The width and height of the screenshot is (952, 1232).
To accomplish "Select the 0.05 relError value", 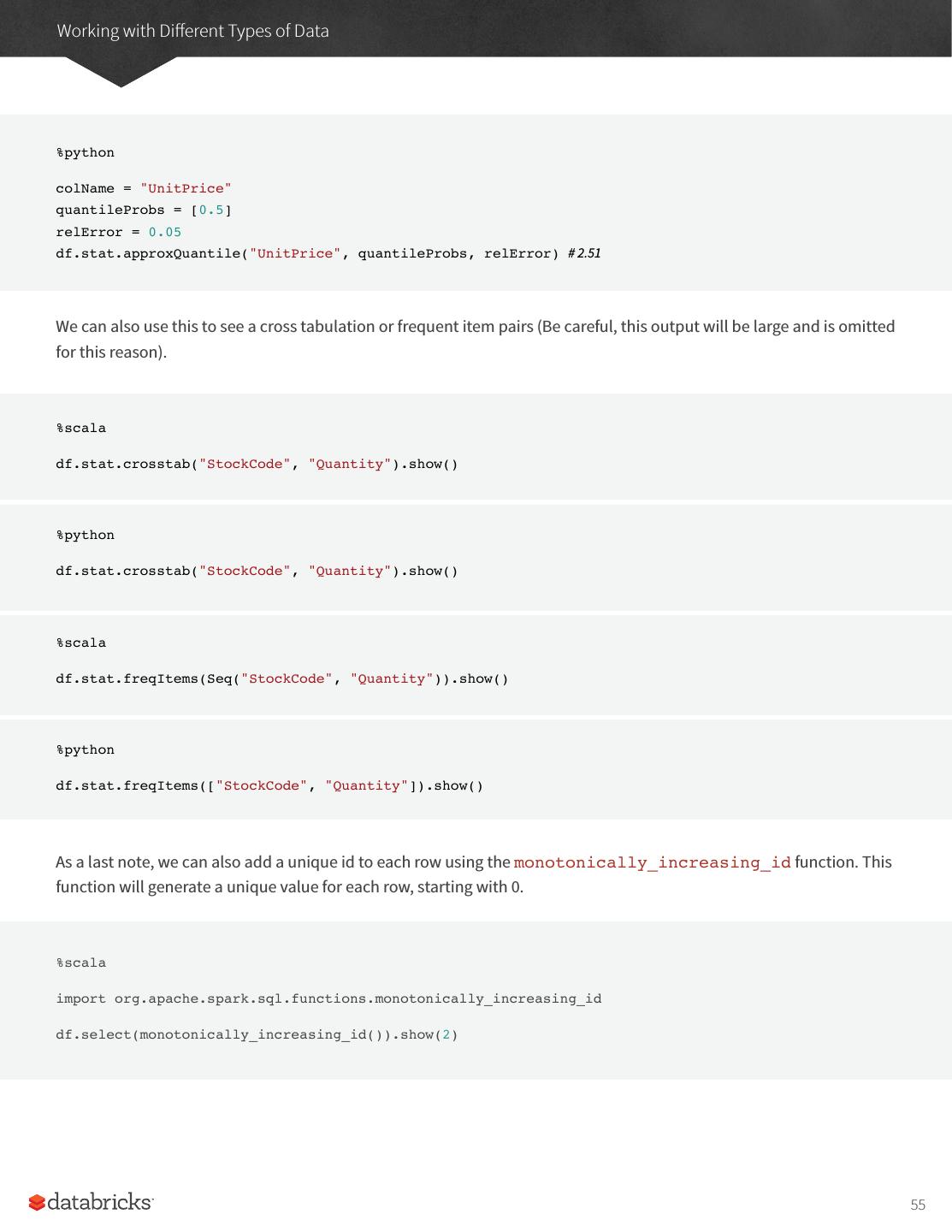I will (x=165, y=232).
